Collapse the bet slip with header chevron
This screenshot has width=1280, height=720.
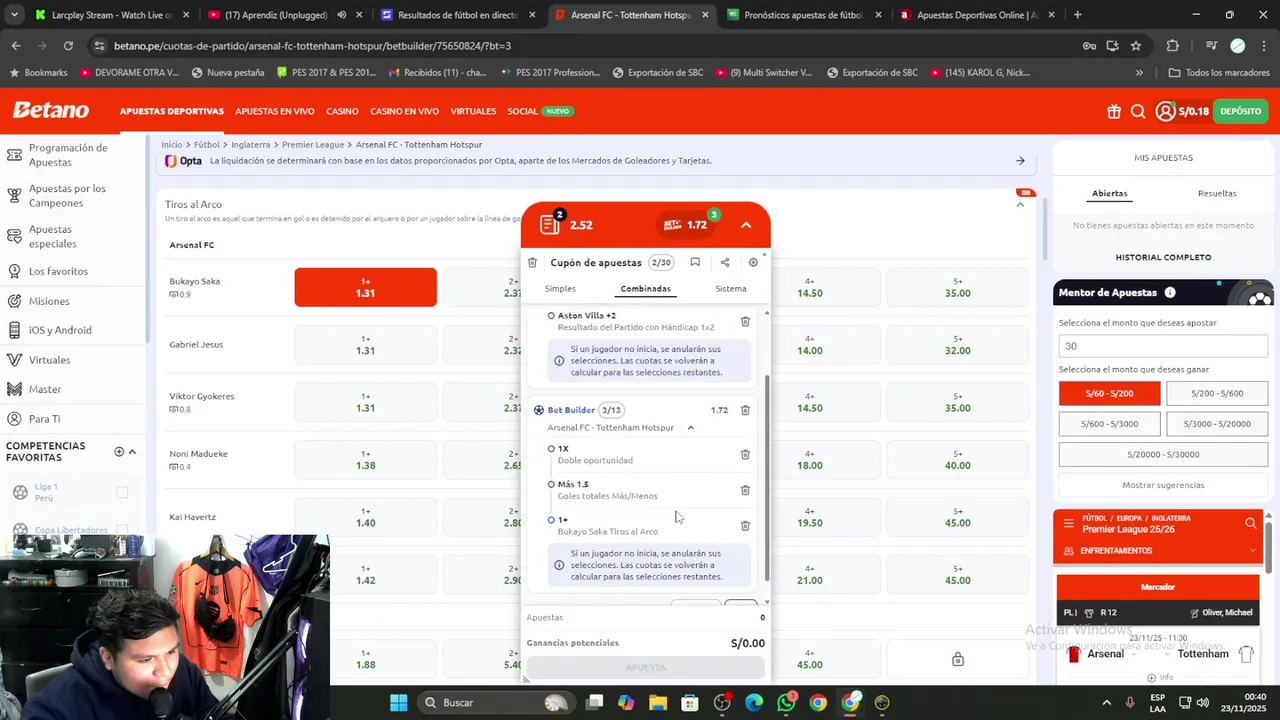pyautogui.click(x=746, y=225)
